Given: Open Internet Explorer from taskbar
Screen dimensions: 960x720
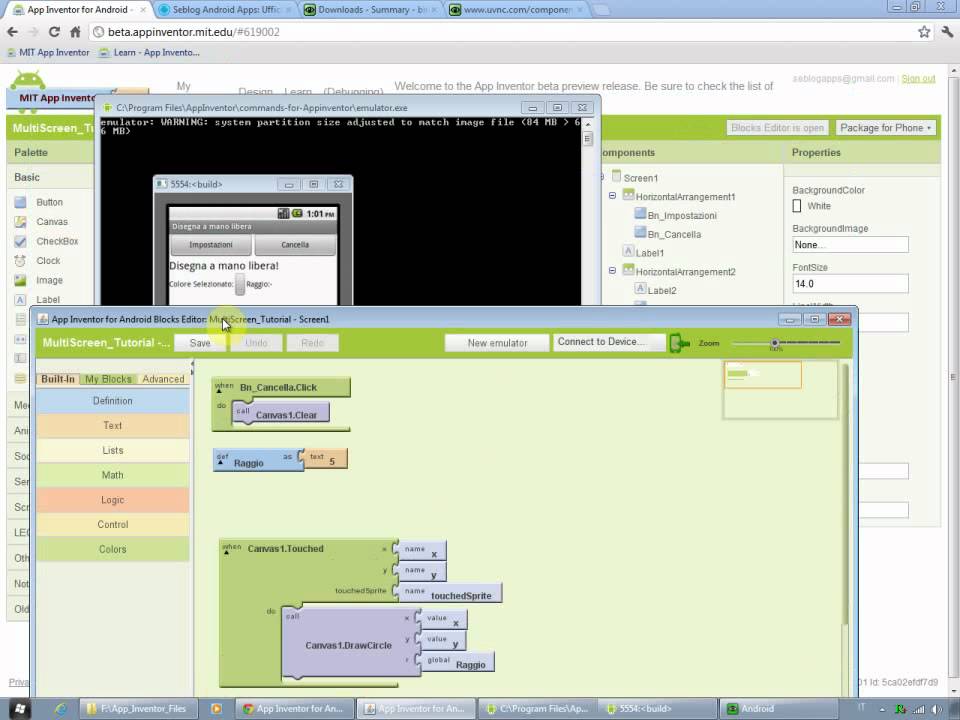Looking at the screenshot, I should point(61,709).
